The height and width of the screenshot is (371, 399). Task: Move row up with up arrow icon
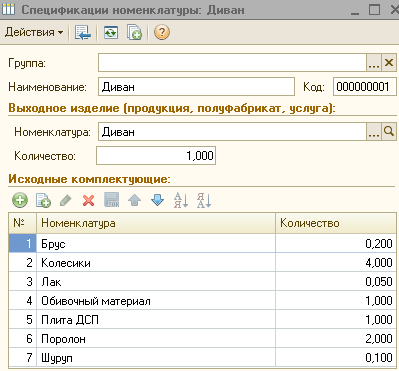tap(135, 200)
